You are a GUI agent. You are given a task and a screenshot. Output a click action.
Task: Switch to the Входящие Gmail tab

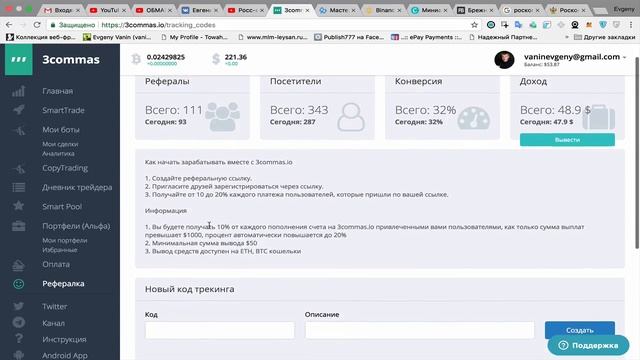(x=62, y=10)
